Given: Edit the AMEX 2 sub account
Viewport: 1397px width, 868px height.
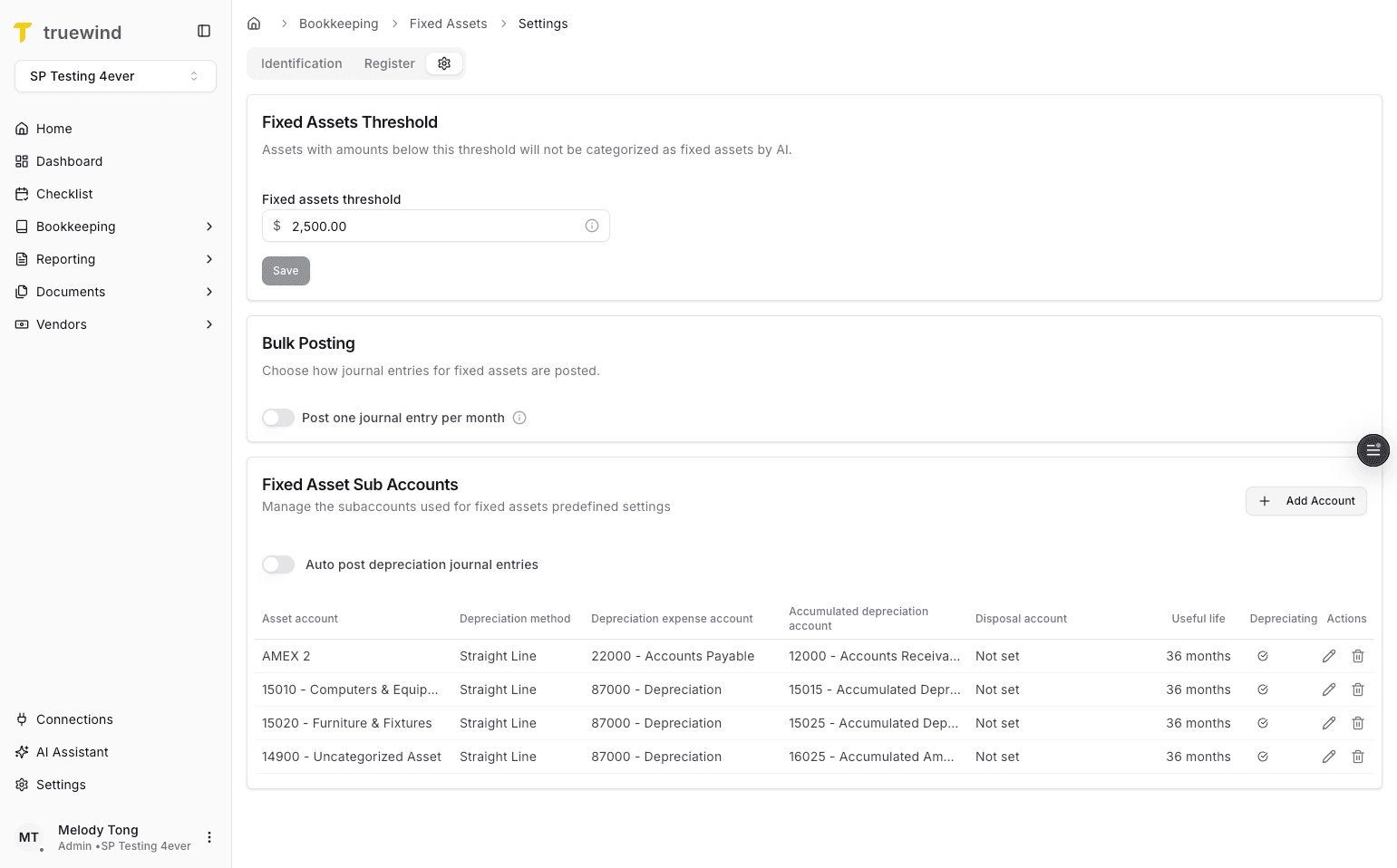Looking at the screenshot, I should (x=1329, y=655).
